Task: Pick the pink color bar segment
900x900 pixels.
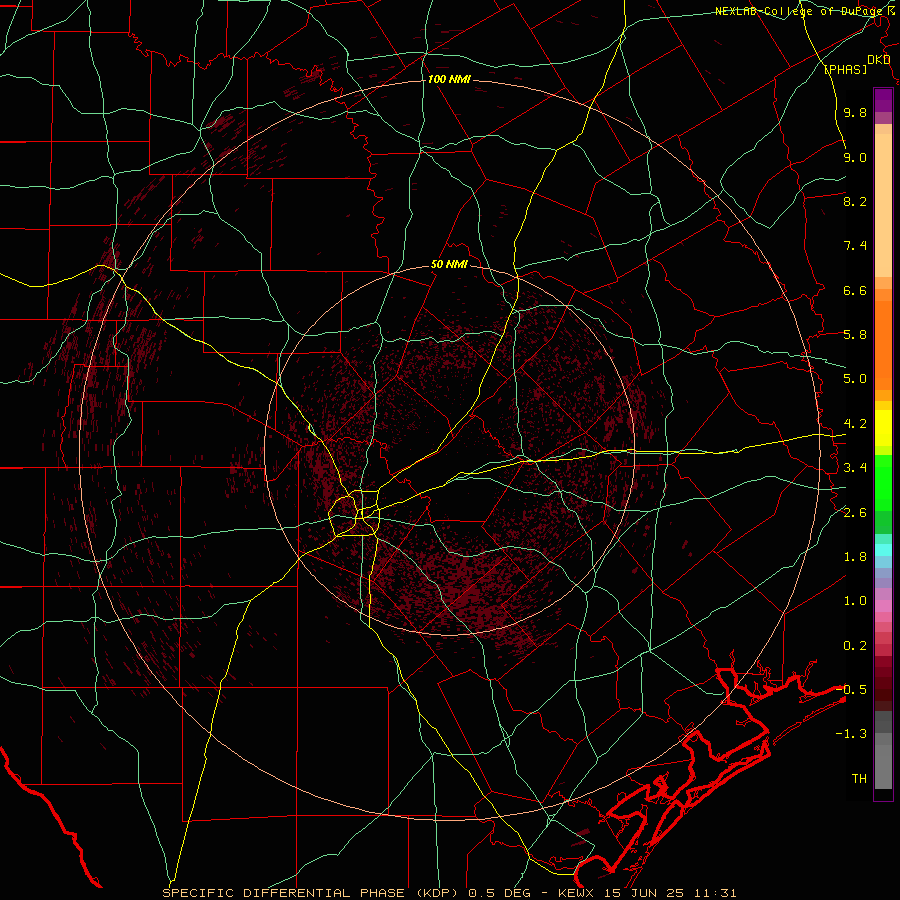Action: (883, 606)
